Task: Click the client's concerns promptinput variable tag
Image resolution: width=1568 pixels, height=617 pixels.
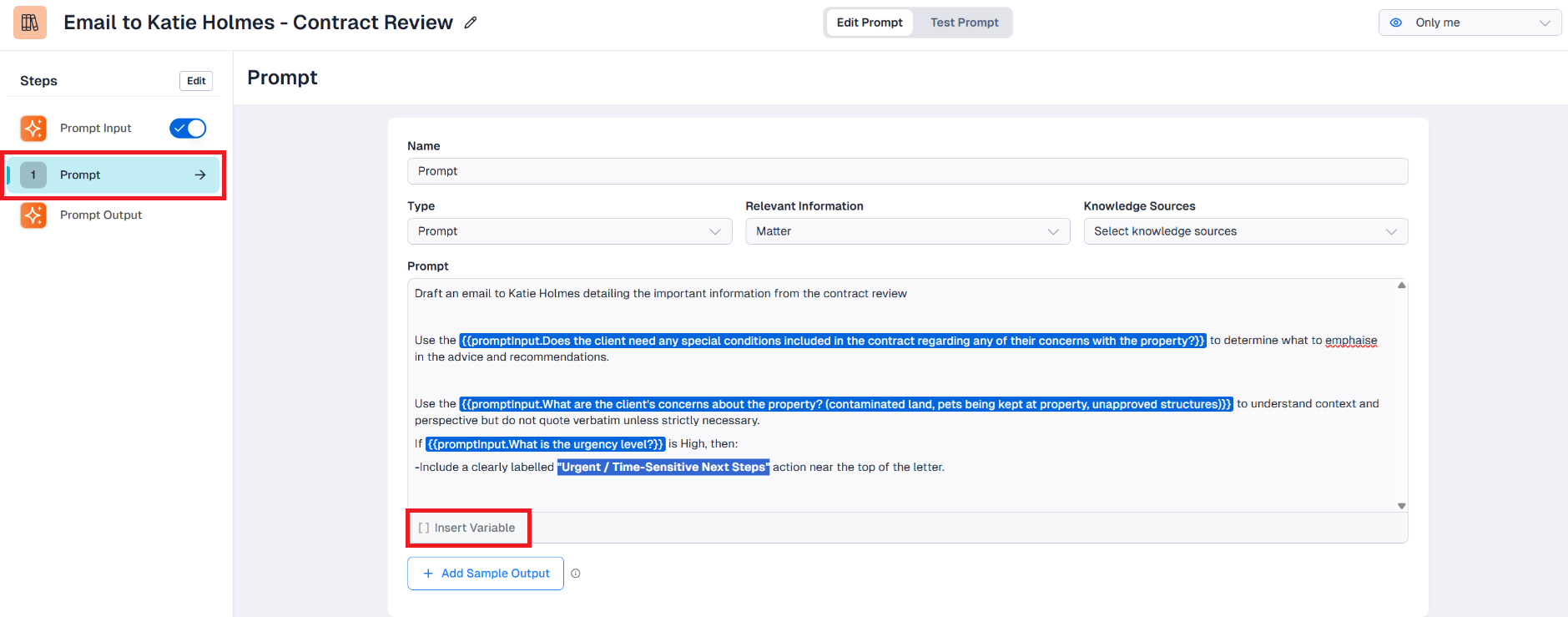Action: click(846, 404)
